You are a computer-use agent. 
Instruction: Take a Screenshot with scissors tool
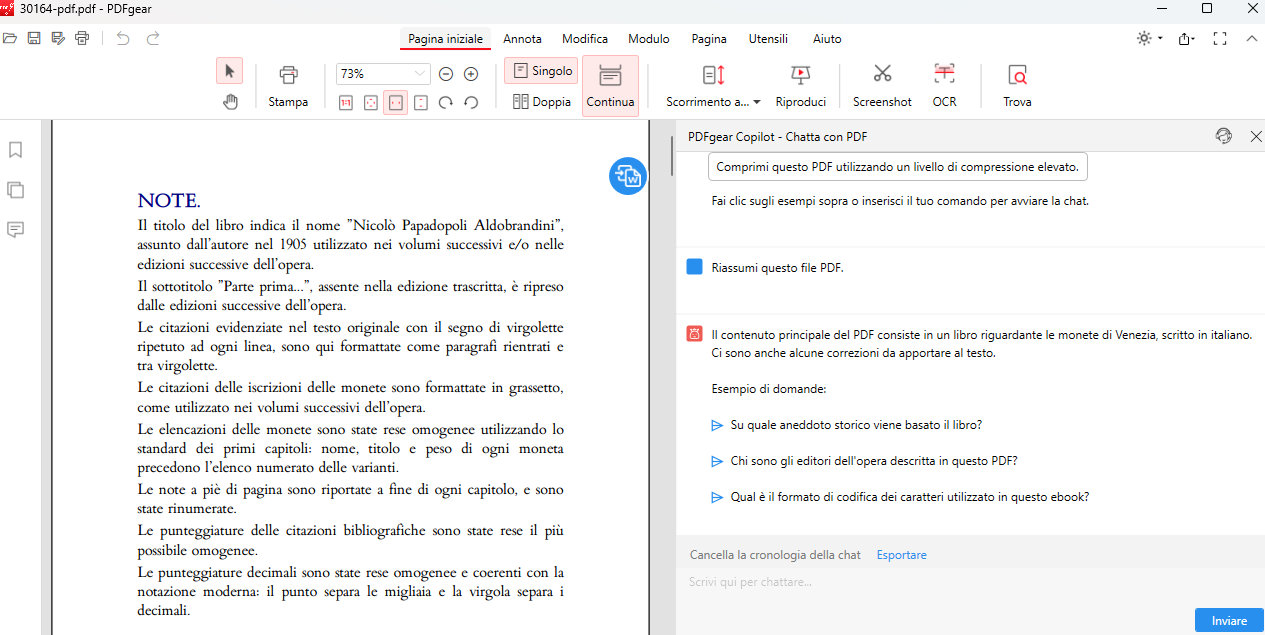pyautogui.click(x=882, y=87)
